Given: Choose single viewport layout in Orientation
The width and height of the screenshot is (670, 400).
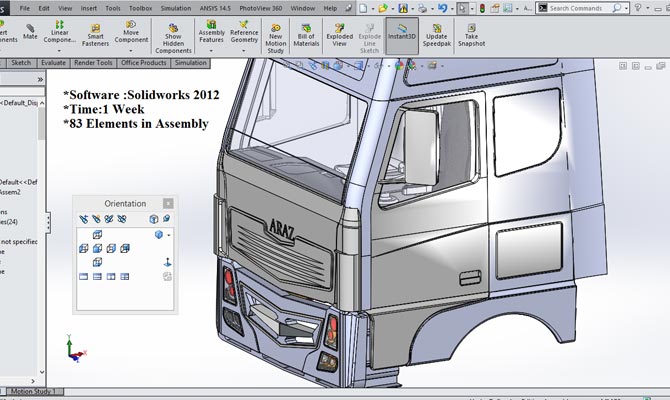Looking at the screenshot, I should click(x=83, y=276).
